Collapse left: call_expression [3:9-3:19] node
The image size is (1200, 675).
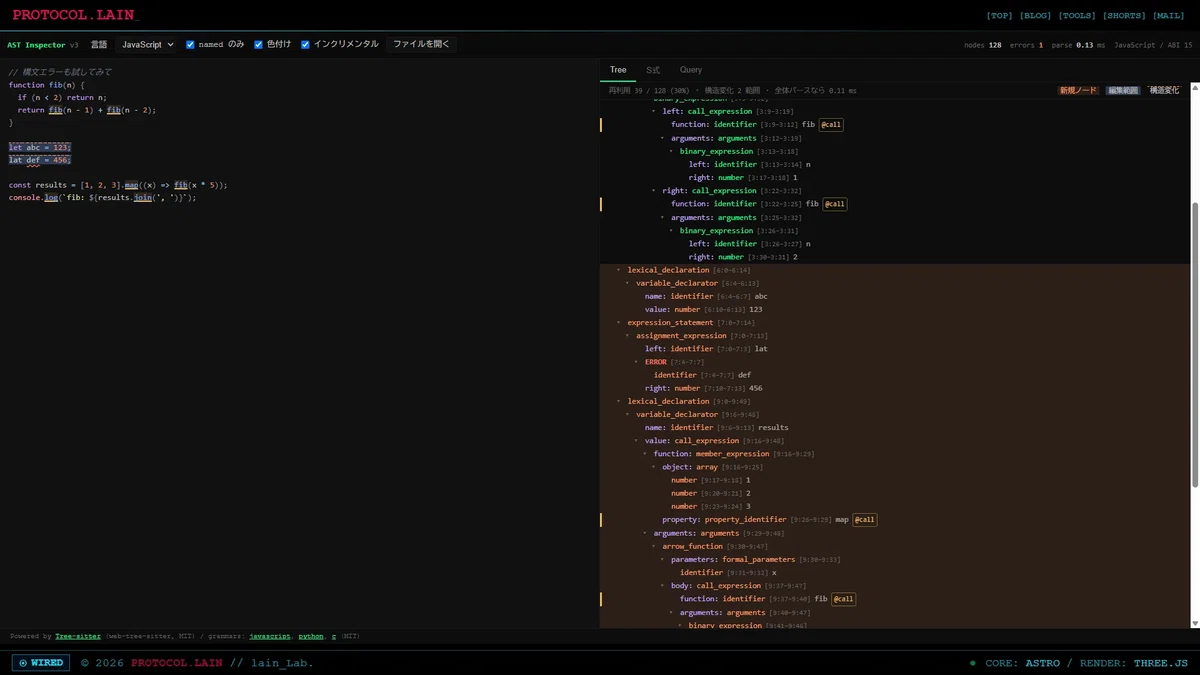point(654,112)
